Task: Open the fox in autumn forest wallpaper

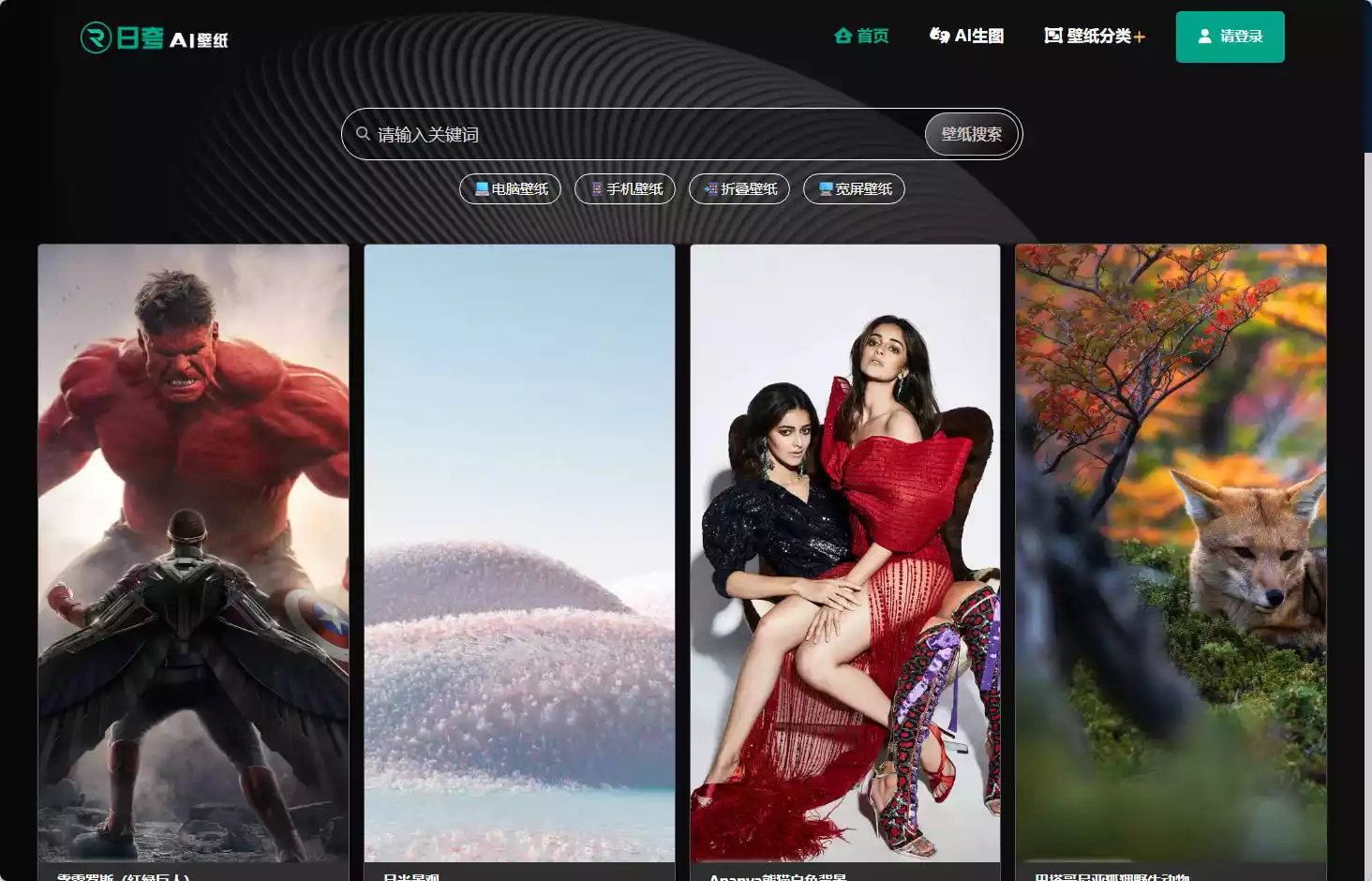Action: click(1171, 553)
